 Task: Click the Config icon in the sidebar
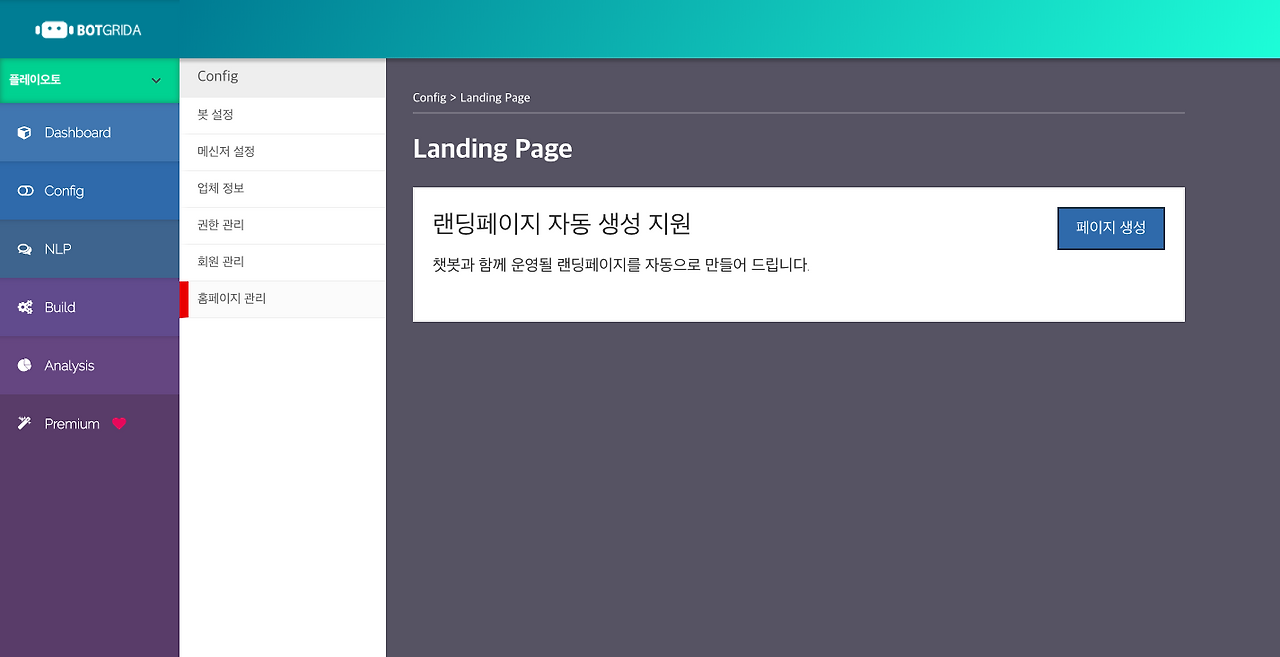click(x=22, y=190)
